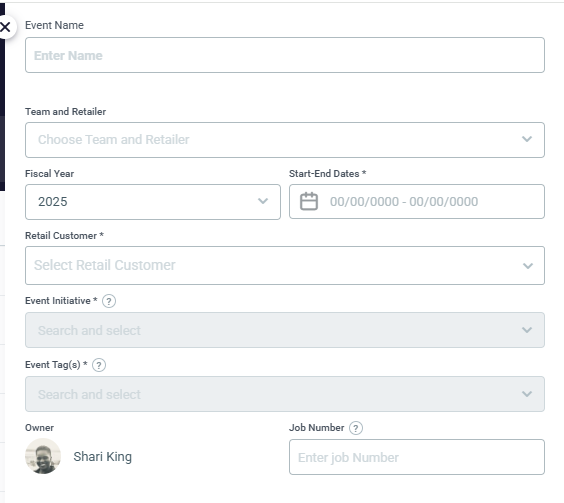Expand the Team and Retailer chevron arrow
Screen dimensions: 564x503
pos(527,139)
